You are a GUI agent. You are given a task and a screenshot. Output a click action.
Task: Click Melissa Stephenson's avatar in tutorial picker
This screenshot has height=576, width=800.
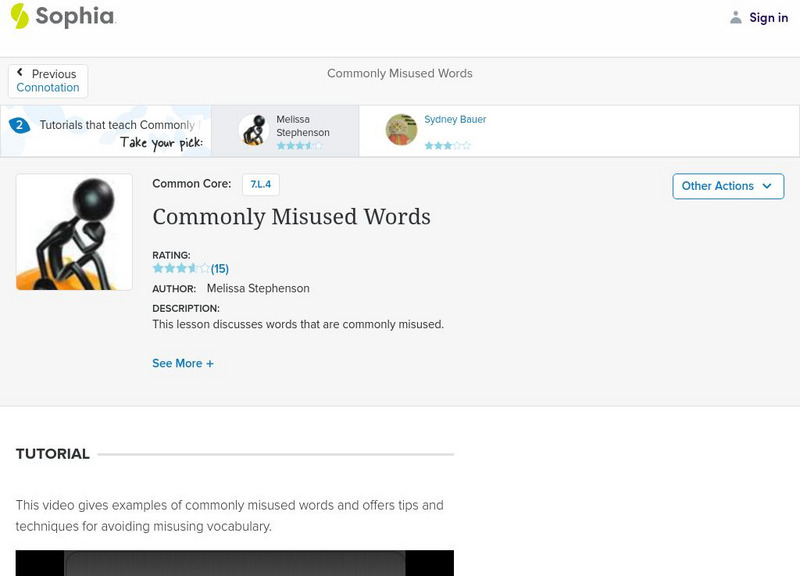point(254,130)
